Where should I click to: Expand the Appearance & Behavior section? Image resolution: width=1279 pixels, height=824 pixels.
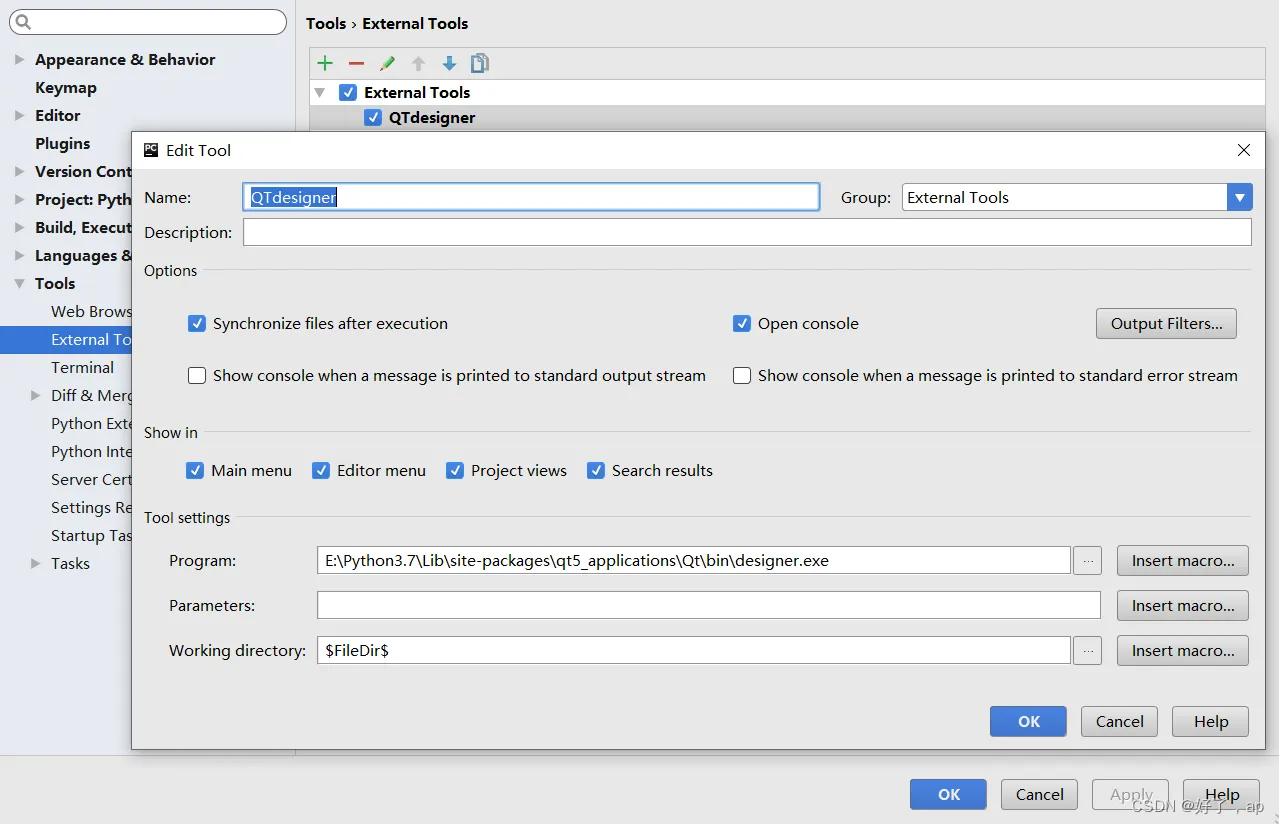[19, 60]
